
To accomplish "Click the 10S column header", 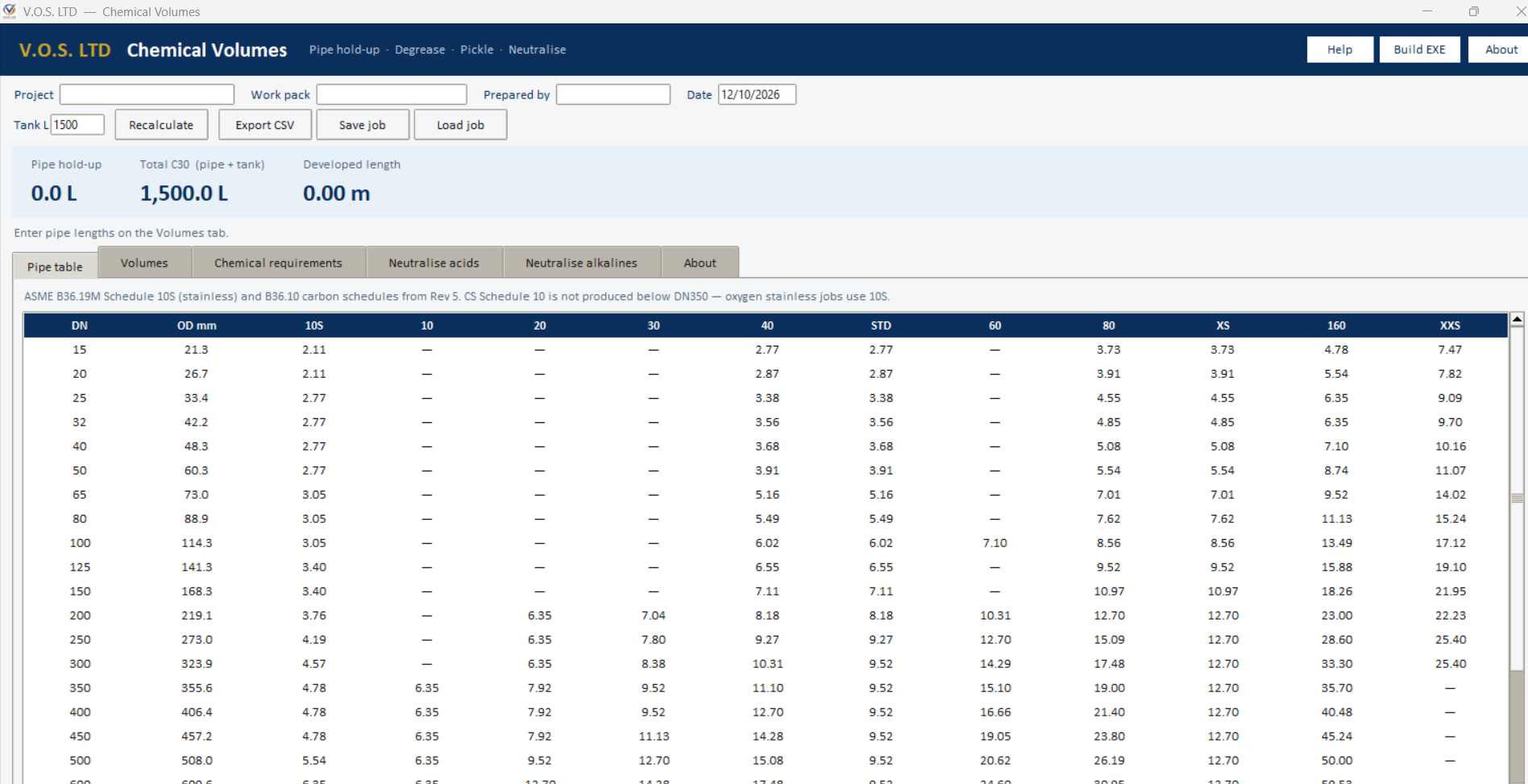I will [314, 326].
